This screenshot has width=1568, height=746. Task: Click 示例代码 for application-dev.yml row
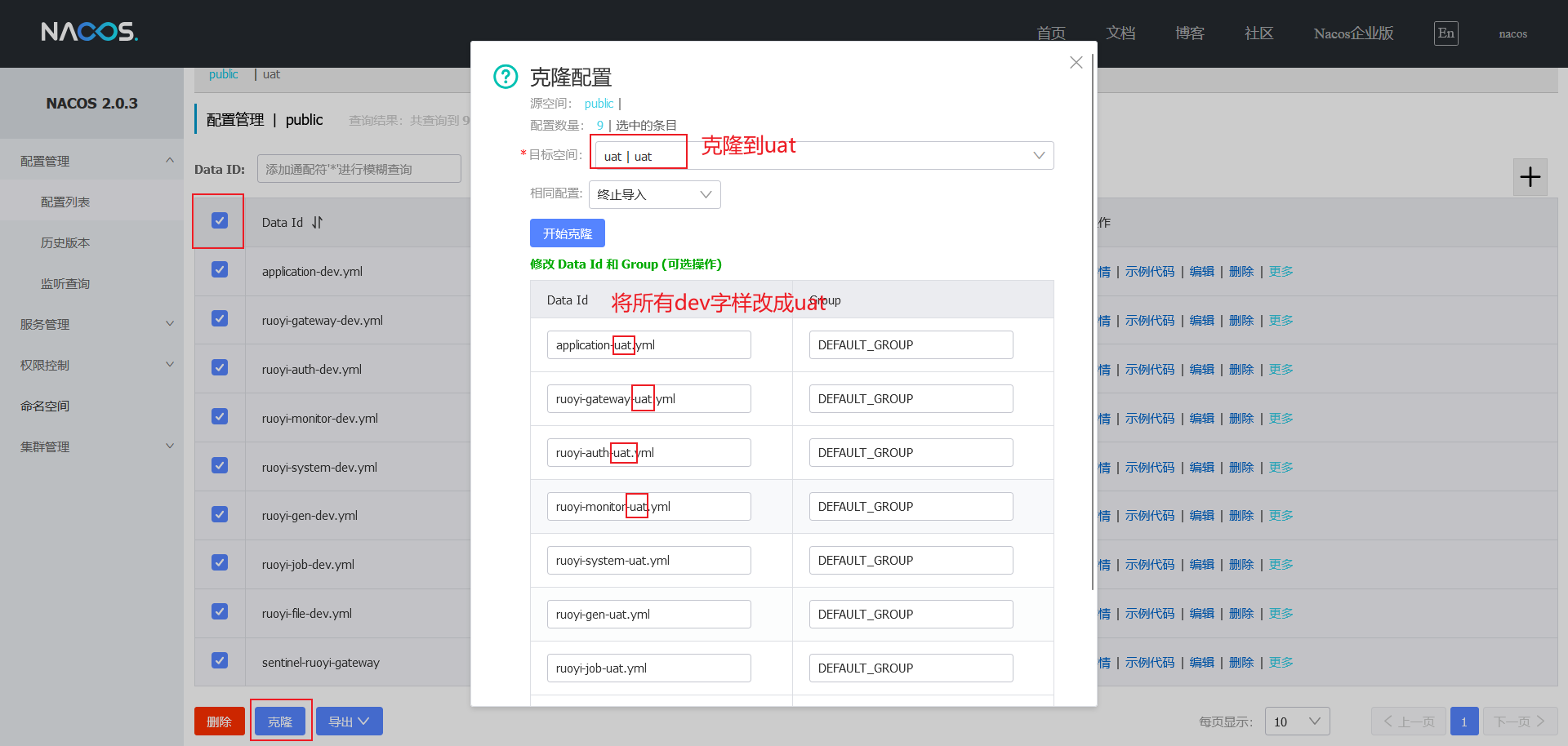(x=1150, y=272)
